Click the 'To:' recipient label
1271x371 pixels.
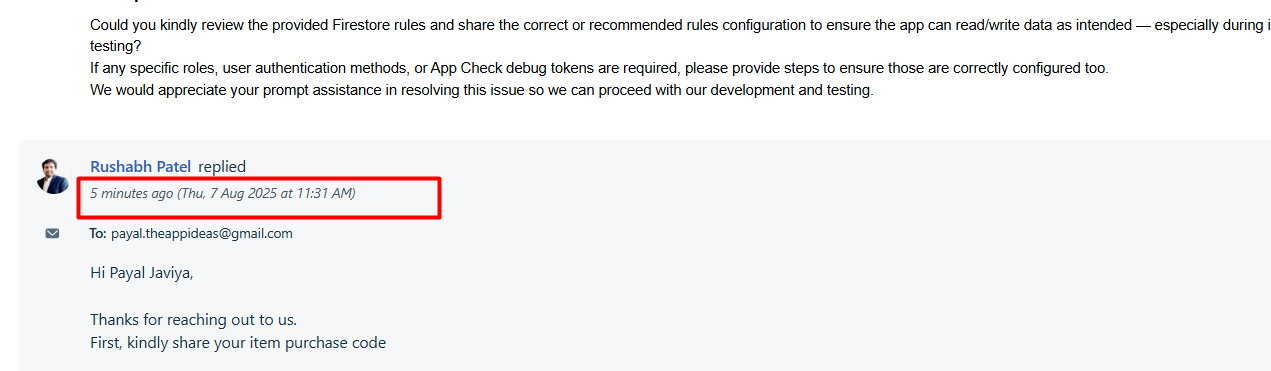pyautogui.click(x=98, y=234)
